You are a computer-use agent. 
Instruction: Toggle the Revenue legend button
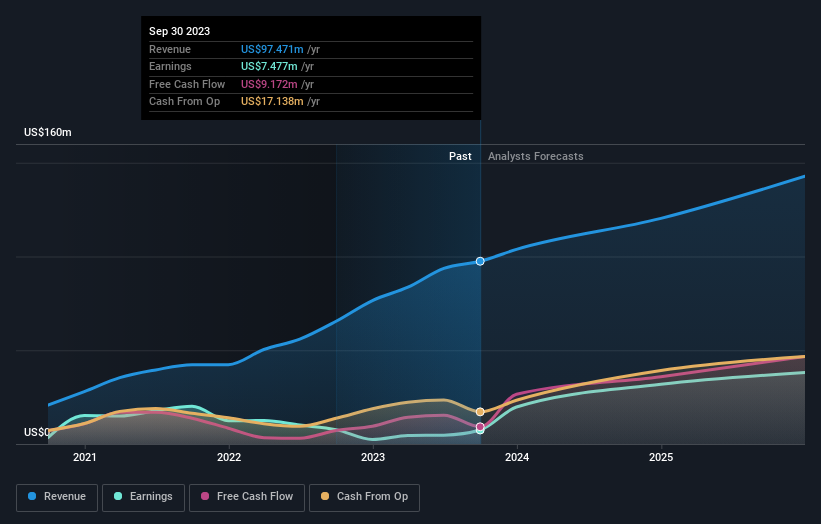tap(57, 497)
